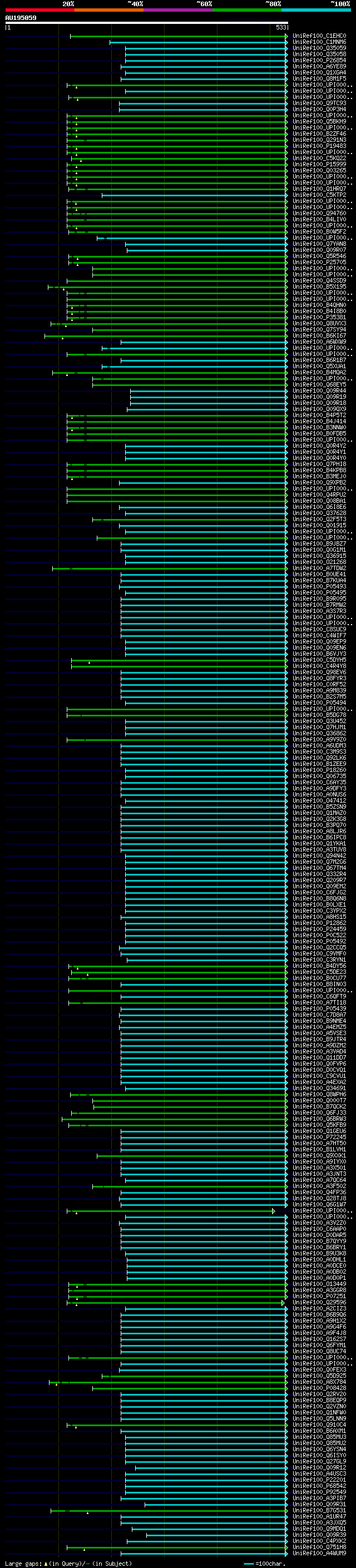Image resolution: width=356 pixels, height=1568 pixels.
Task: Select label UniRef100_B0W5F2
Action: pyautogui.click(x=319, y=232)
